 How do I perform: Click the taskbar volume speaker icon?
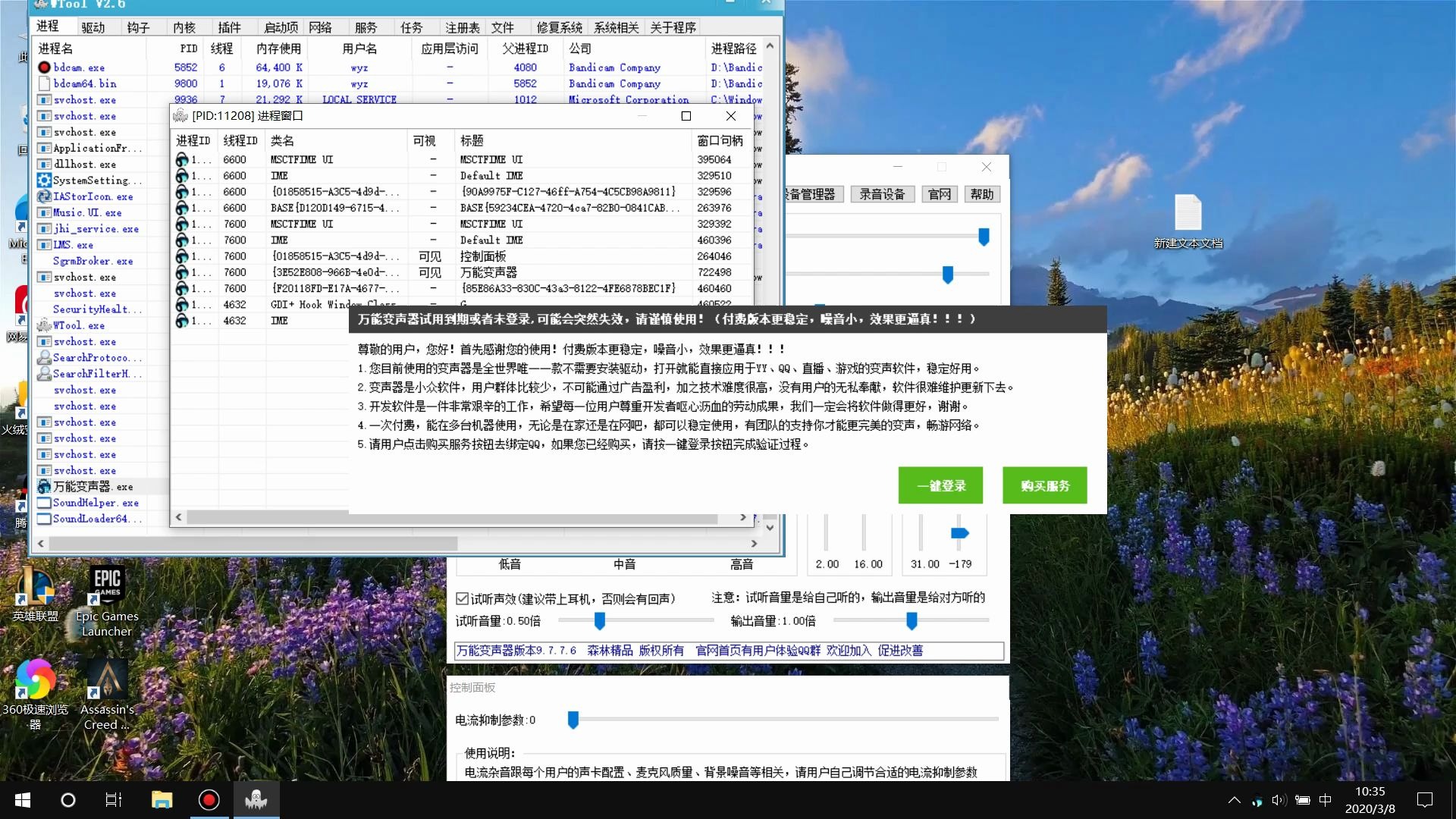tap(1279, 800)
